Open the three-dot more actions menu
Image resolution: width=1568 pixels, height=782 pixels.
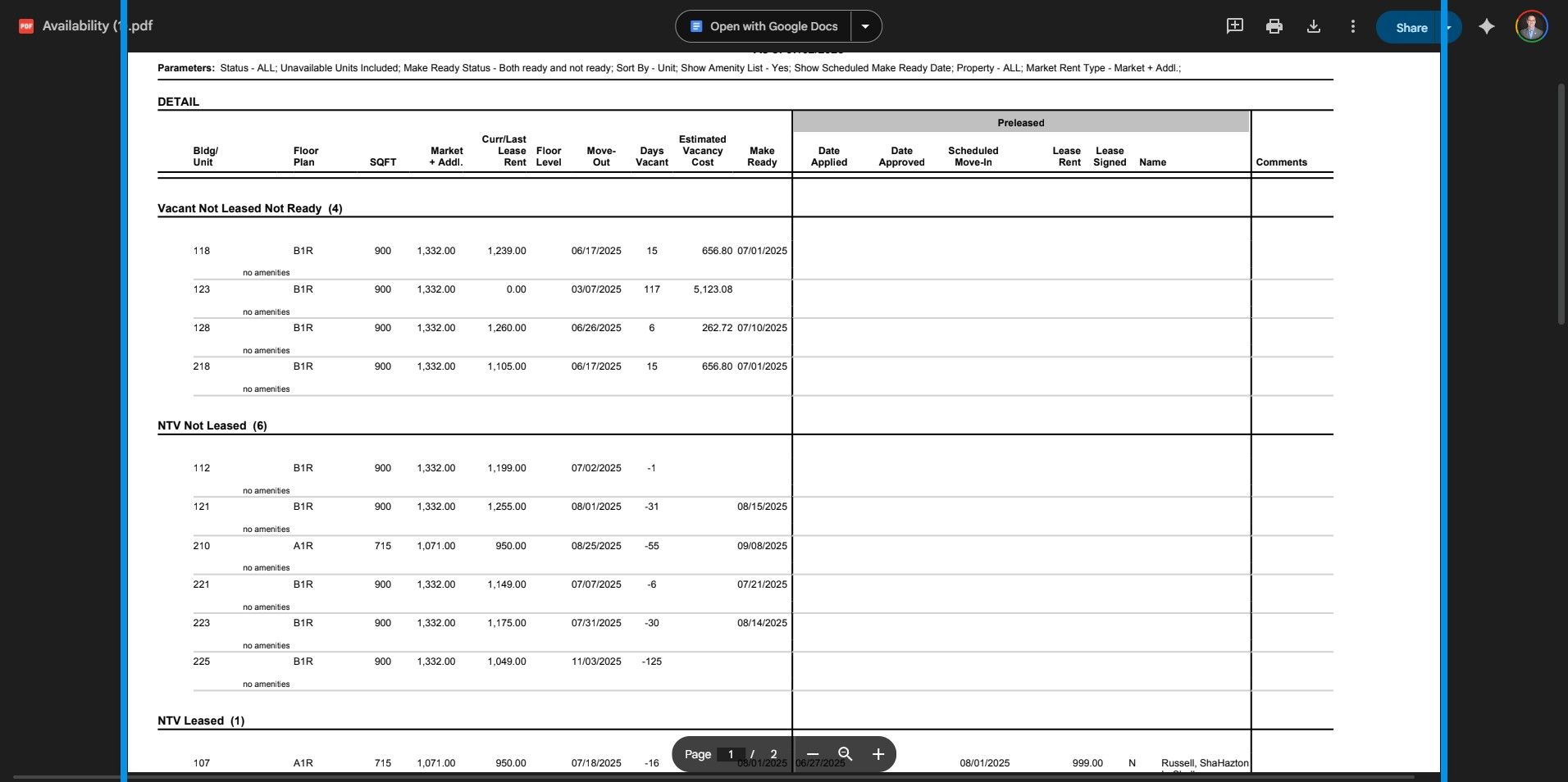1352,26
